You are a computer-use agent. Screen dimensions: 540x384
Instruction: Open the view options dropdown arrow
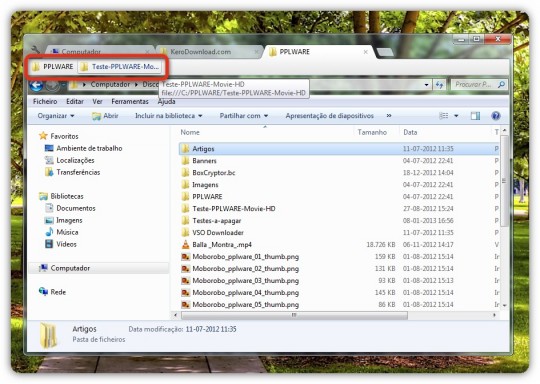456,116
